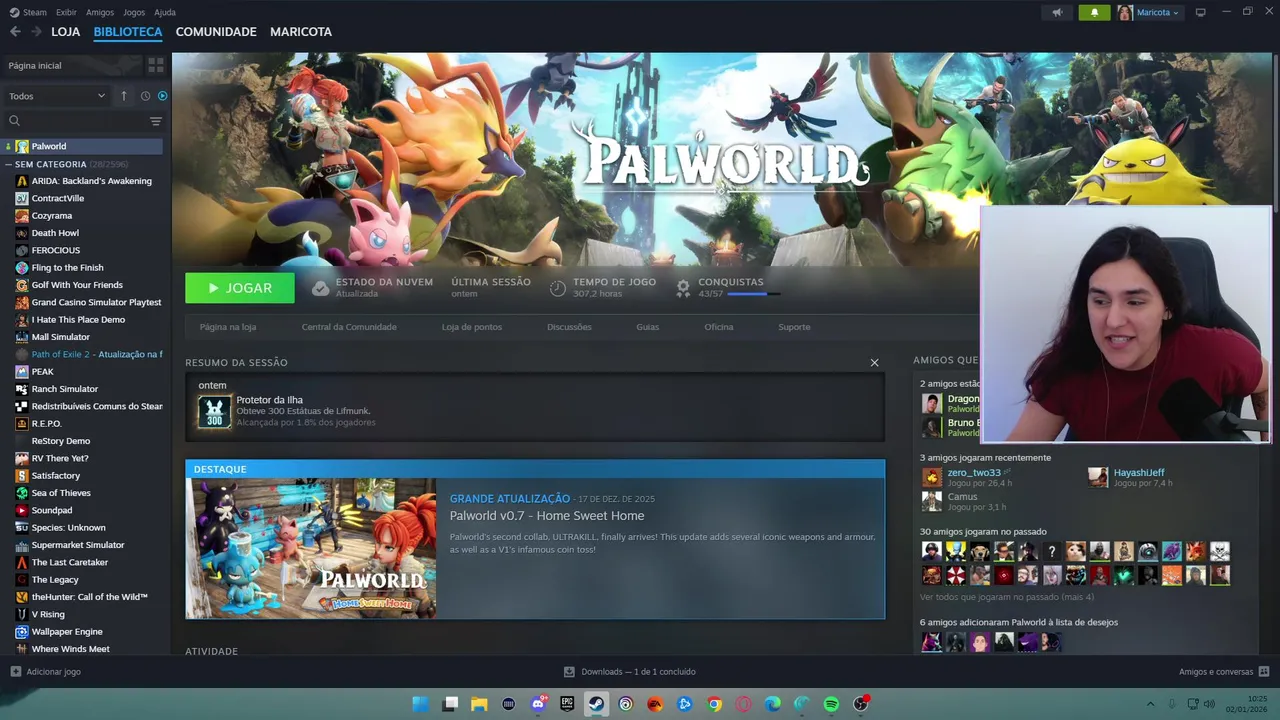
Task: Click the play time clock icon
Action: pyautogui.click(x=558, y=288)
